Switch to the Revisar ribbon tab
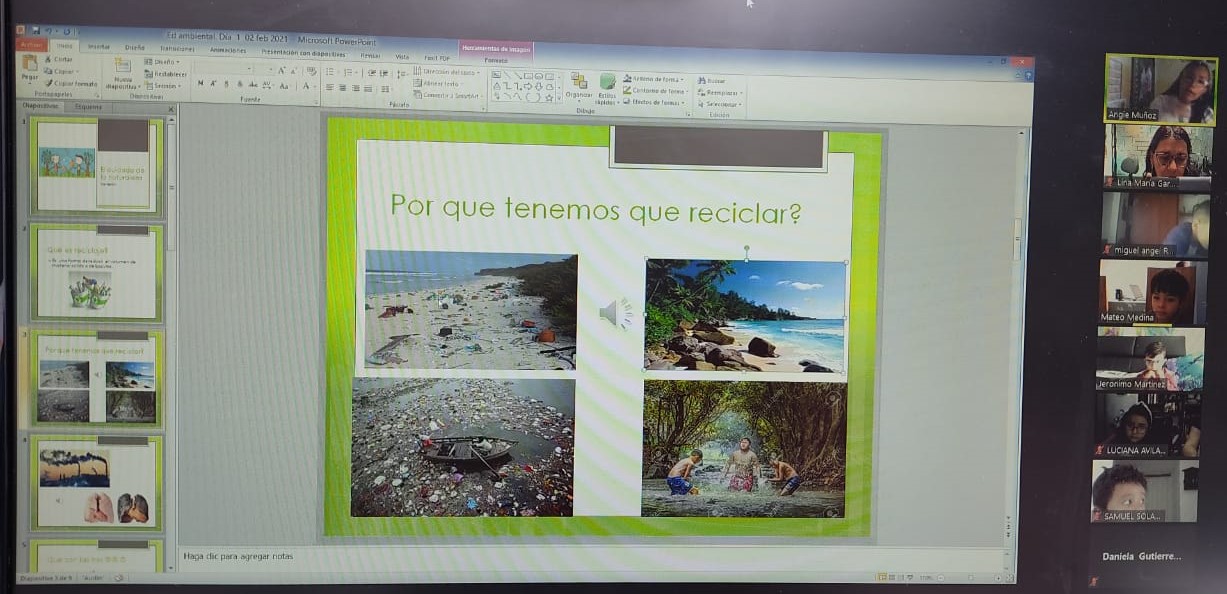 coord(370,55)
